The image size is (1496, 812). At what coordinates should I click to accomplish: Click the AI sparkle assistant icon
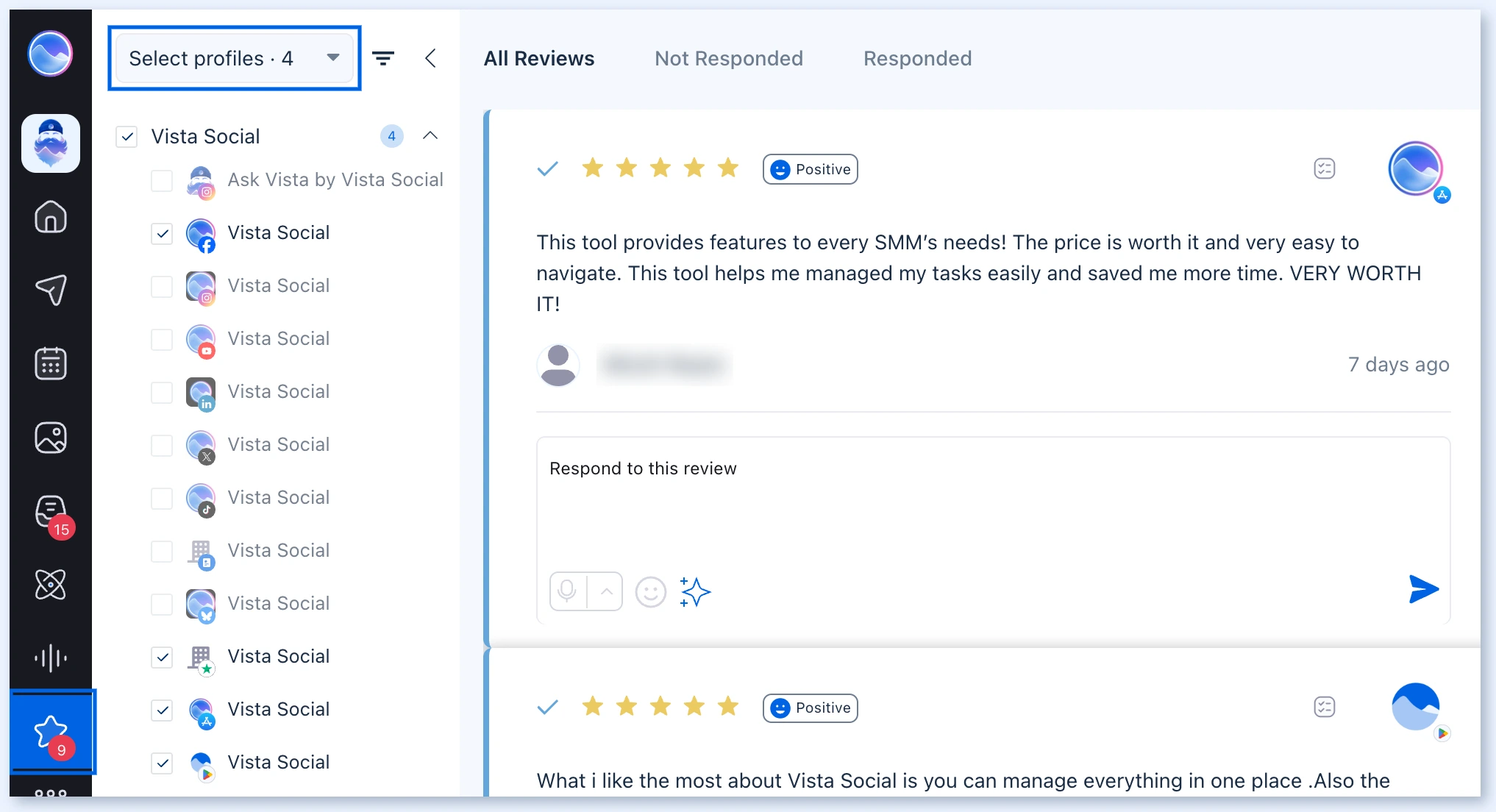(x=695, y=591)
